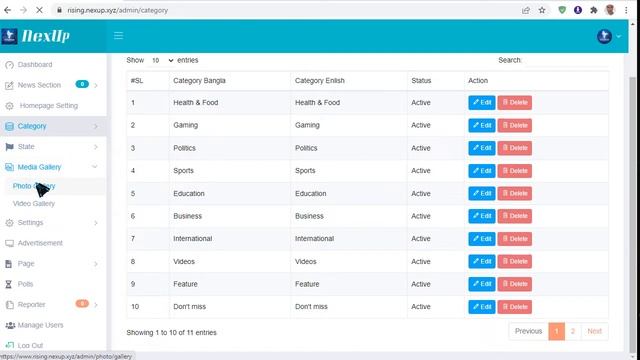640x360 pixels.
Task: Go to pagination page 2
Action: pyautogui.click(x=573, y=331)
